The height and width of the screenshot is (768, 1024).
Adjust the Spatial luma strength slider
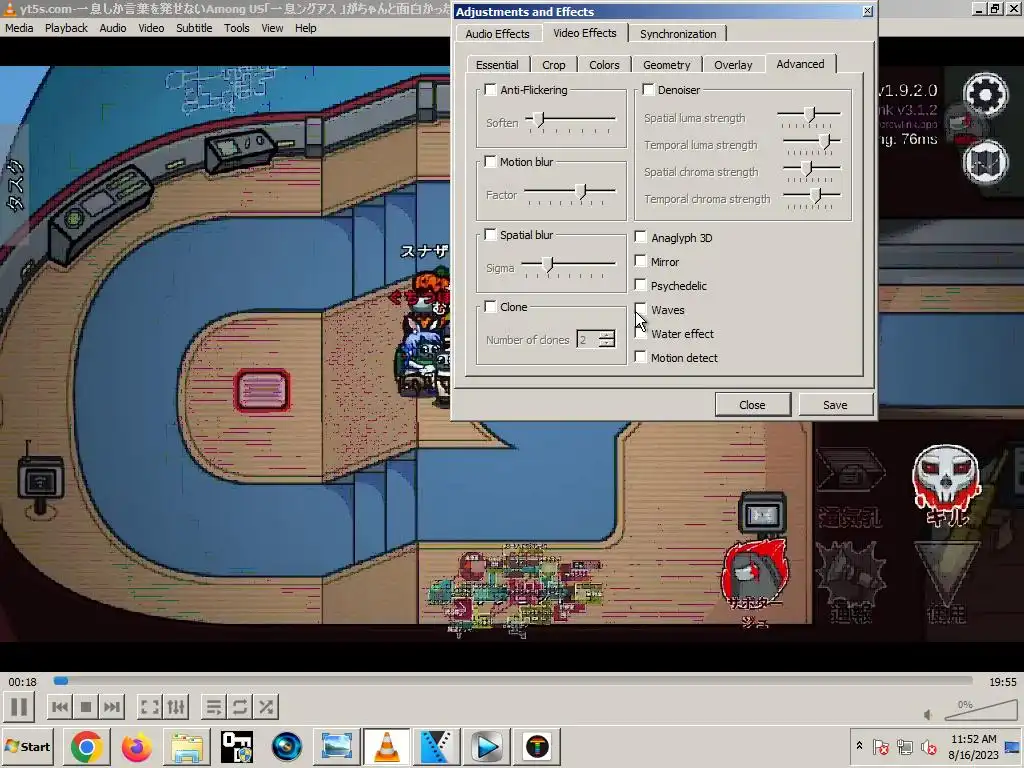point(809,116)
